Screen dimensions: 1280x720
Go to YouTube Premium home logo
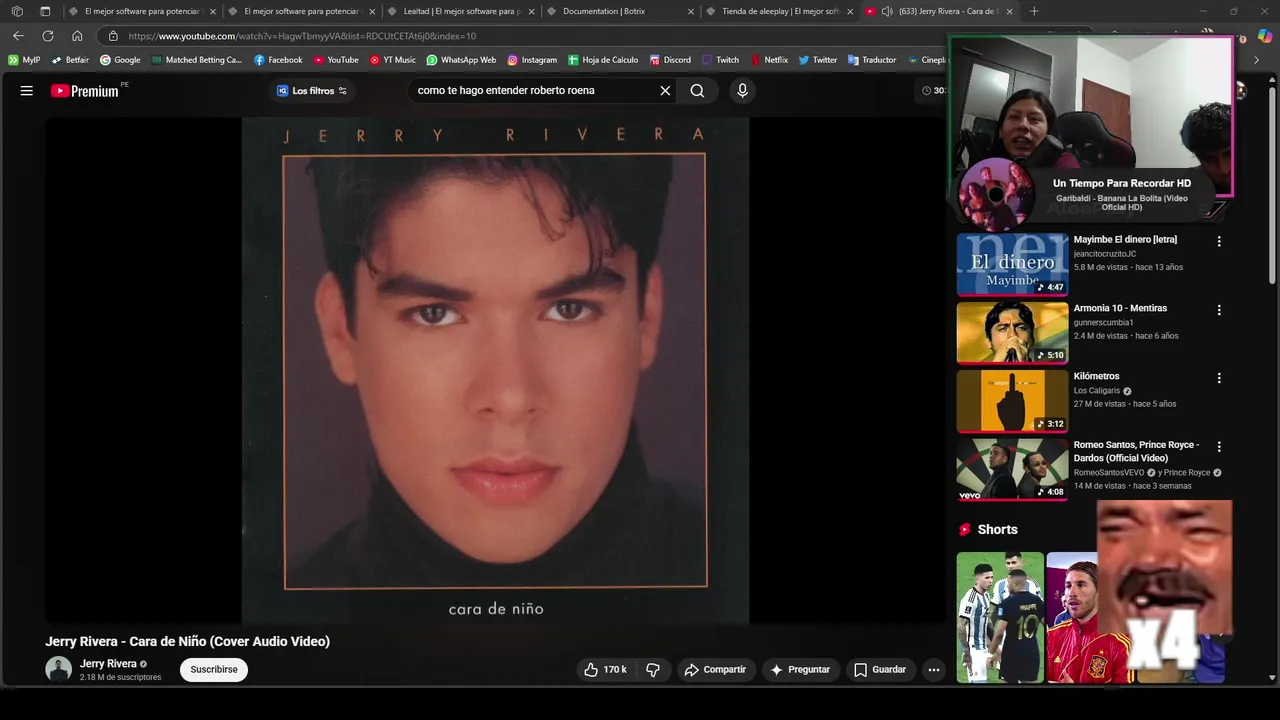[x=85, y=91]
